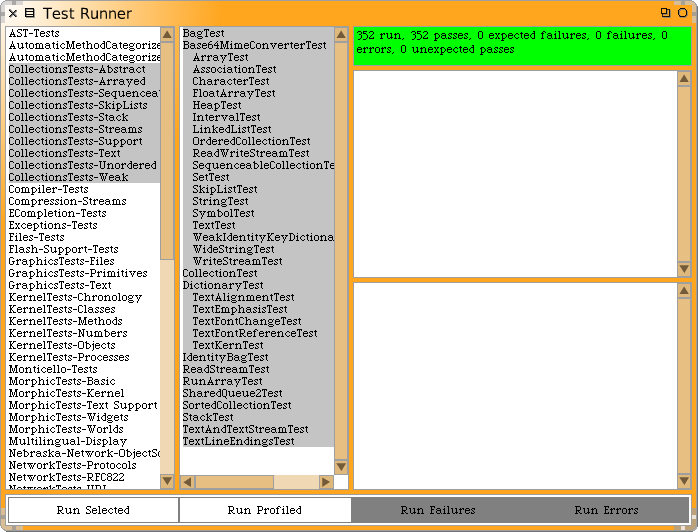
Task: Select the Compiler-Tests category
Action: (x=48, y=189)
